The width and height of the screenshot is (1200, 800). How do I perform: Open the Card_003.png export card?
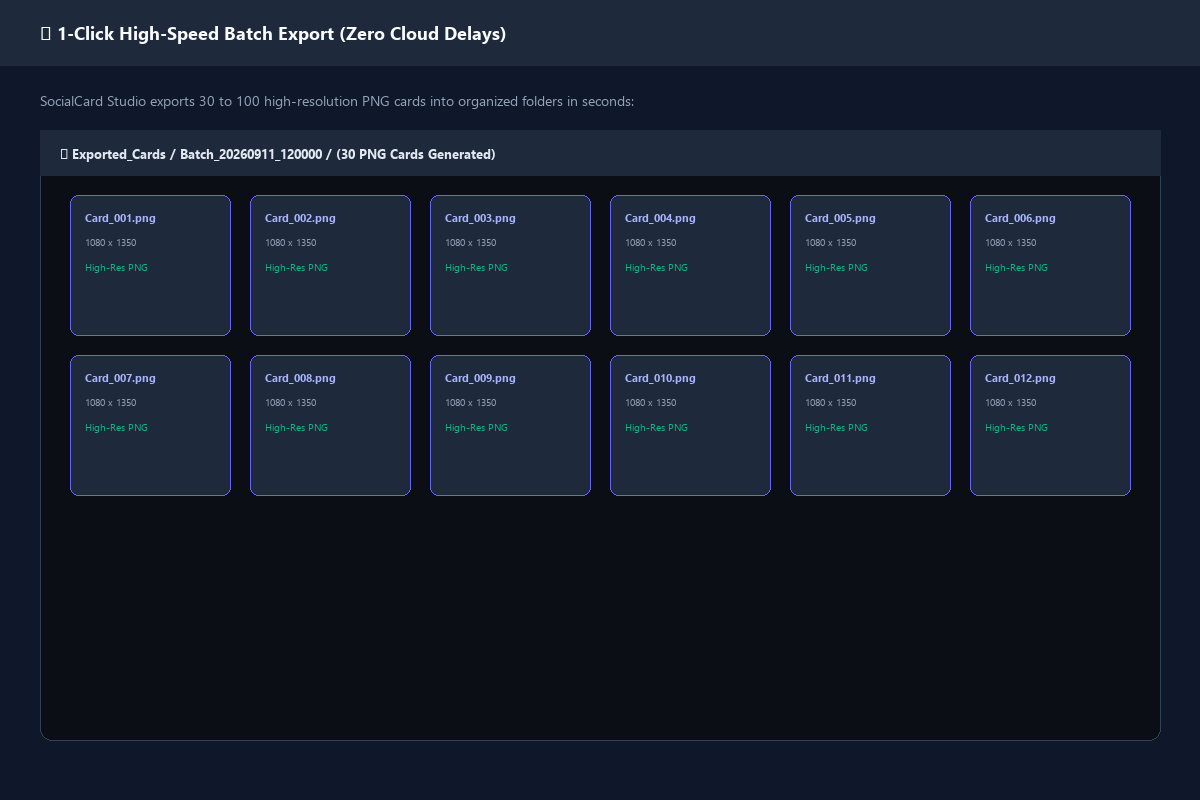click(510, 265)
